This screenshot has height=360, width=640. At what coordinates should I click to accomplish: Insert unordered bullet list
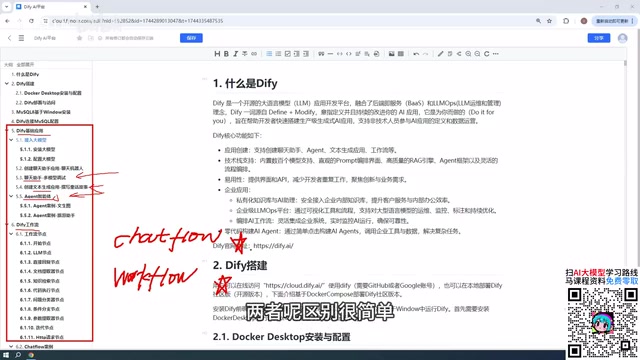(269, 54)
